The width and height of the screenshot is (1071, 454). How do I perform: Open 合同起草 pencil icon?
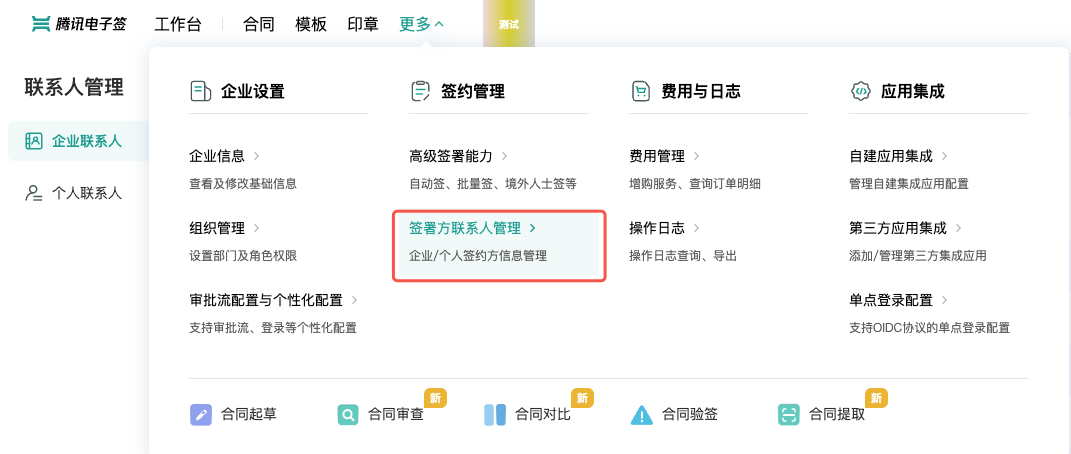click(201, 414)
